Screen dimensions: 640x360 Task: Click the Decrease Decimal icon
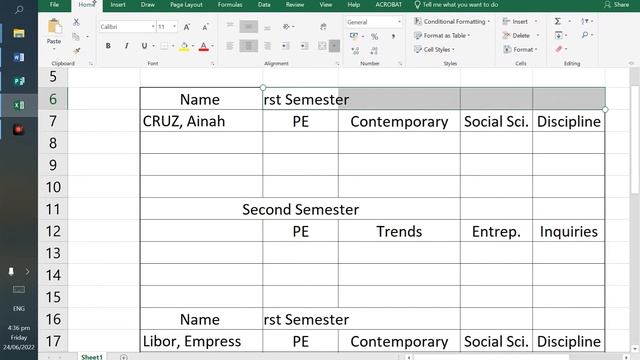tap(374, 51)
